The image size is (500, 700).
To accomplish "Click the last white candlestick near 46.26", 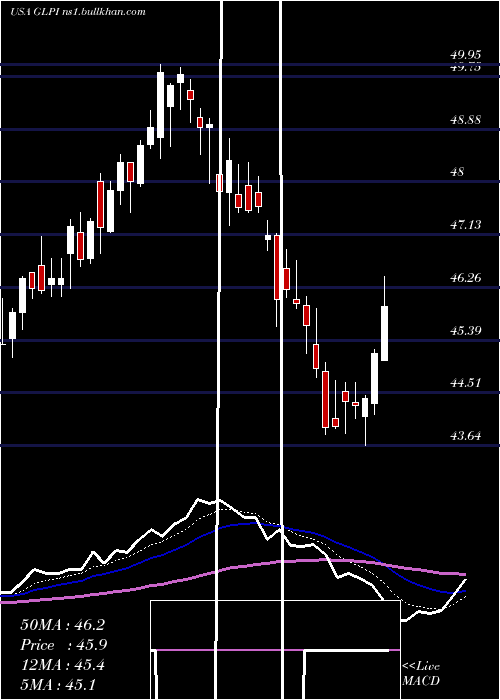I will (384, 333).
